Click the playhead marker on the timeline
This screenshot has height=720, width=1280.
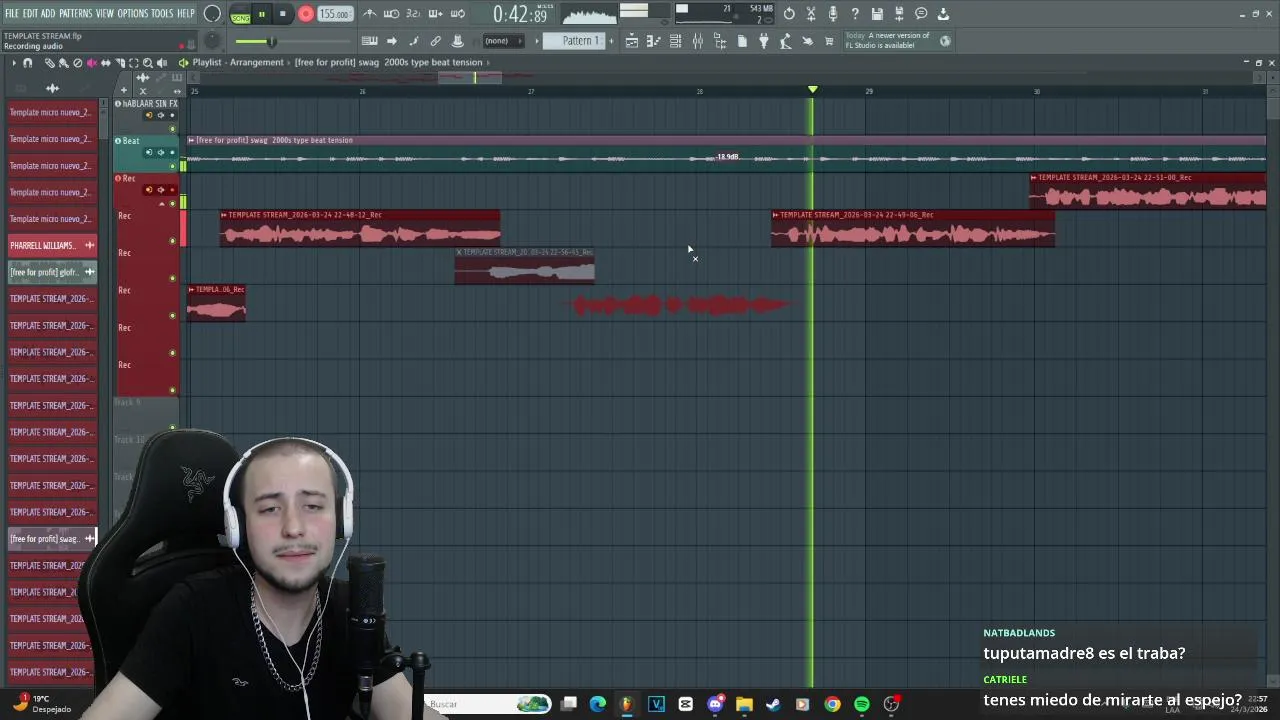(812, 90)
